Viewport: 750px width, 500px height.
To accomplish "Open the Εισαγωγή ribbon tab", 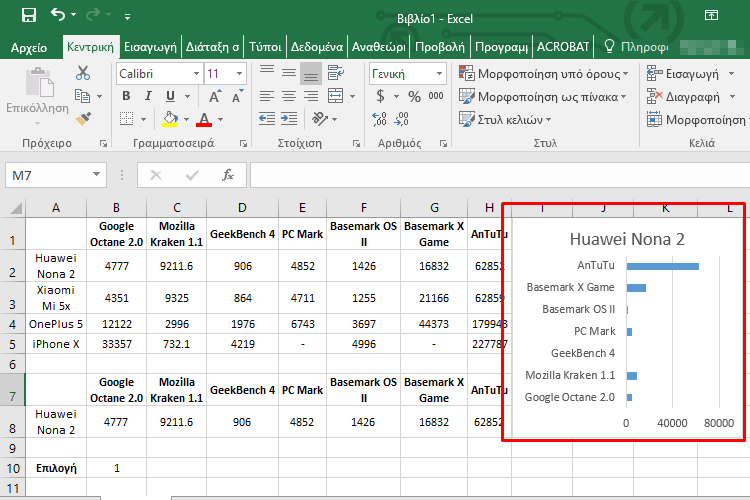I will pyautogui.click(x=152, y=46).
